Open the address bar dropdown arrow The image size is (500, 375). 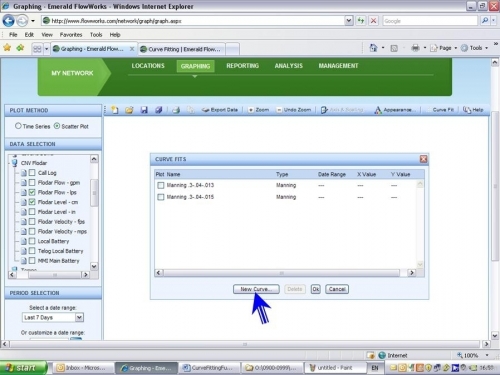348,21
